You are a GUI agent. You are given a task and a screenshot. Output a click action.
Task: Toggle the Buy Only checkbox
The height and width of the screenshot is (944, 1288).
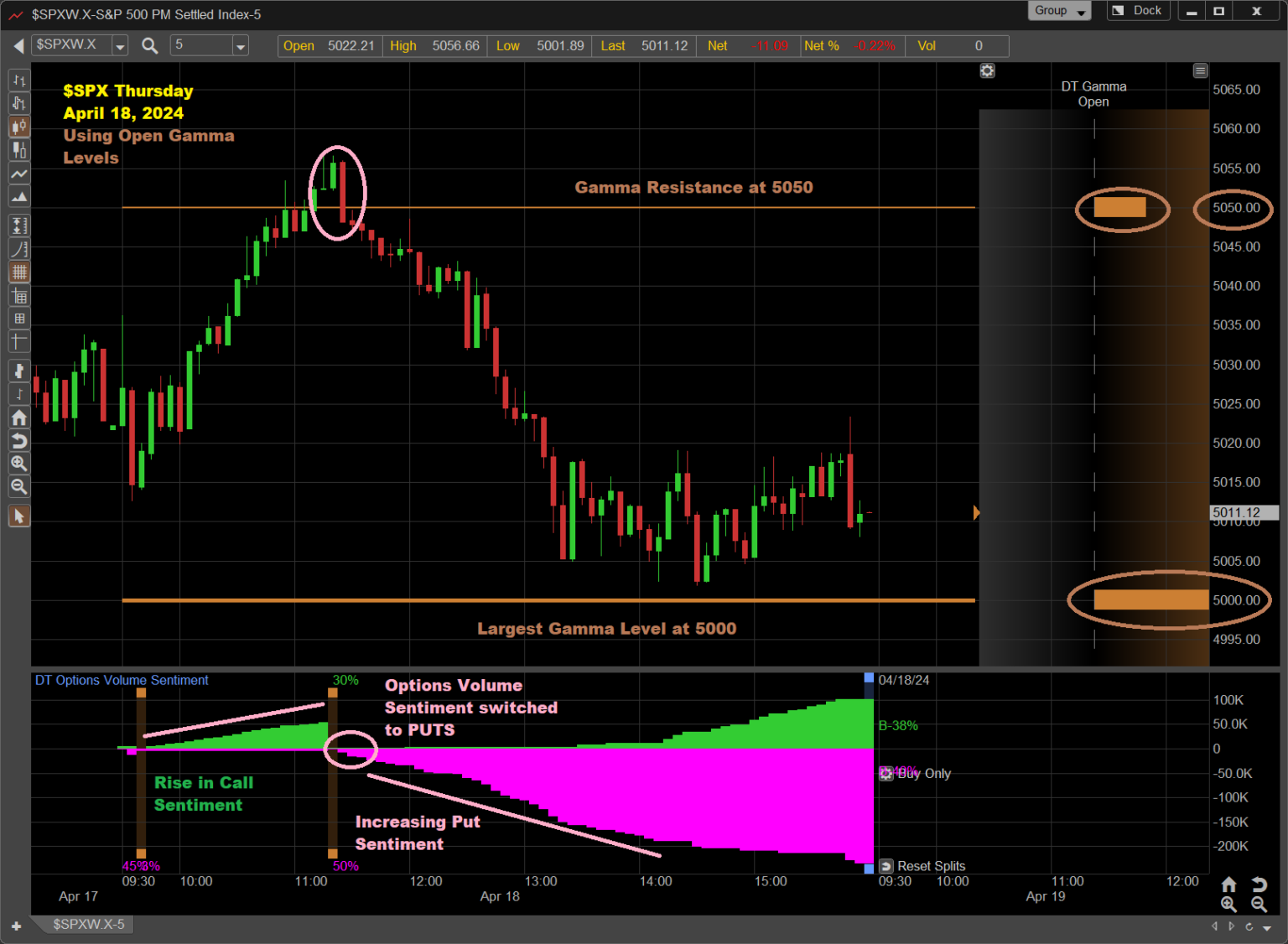pyautogui.click(x=886, y=774)
